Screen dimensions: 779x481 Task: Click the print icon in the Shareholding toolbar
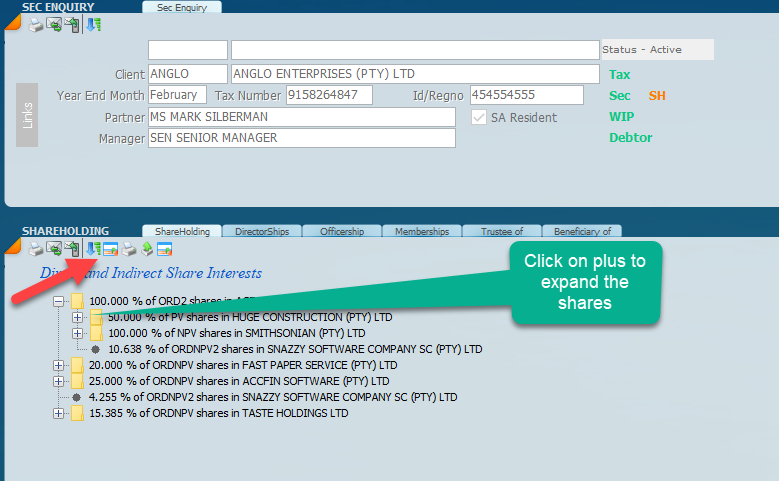[35, 249]
